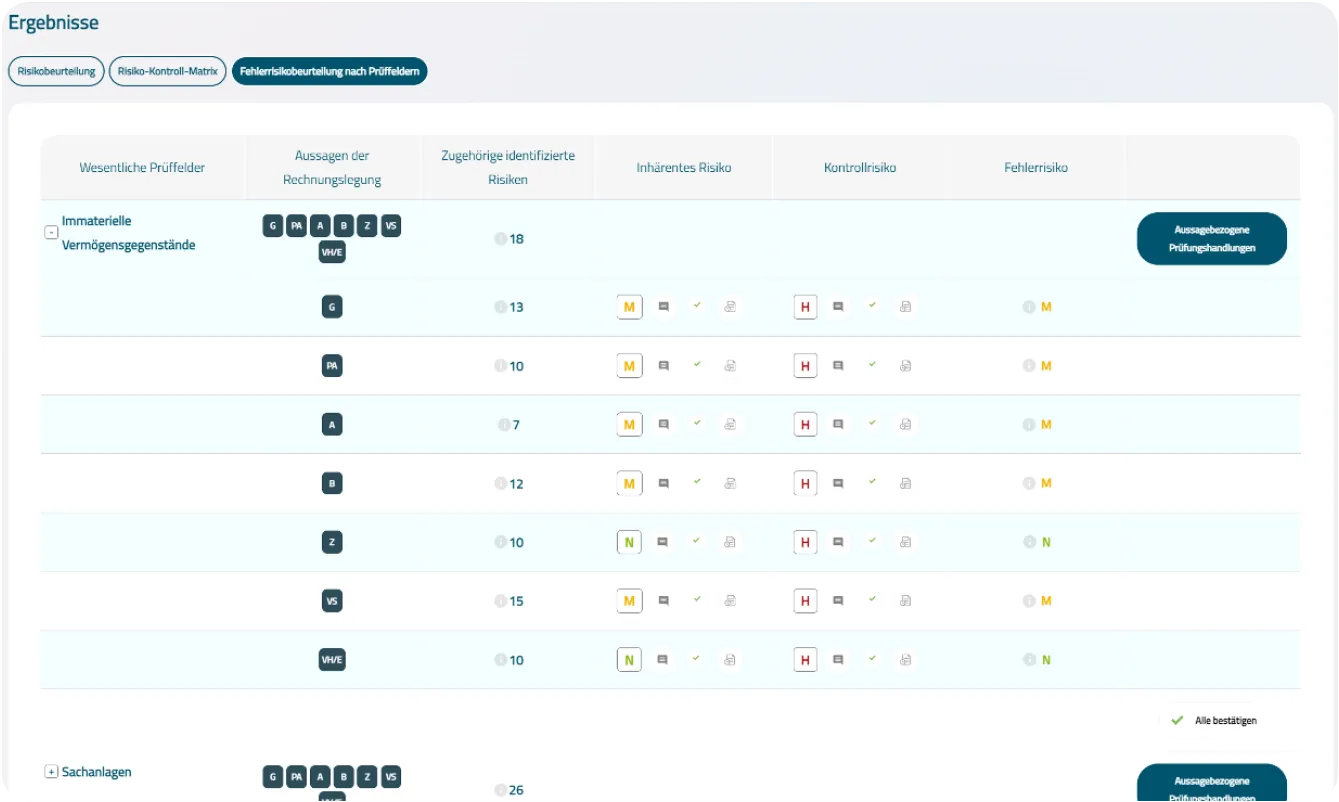Open the inherent risk comment icon in row G
The width and height of the screenshot is (1339, 802).
[x=663, y=307]
